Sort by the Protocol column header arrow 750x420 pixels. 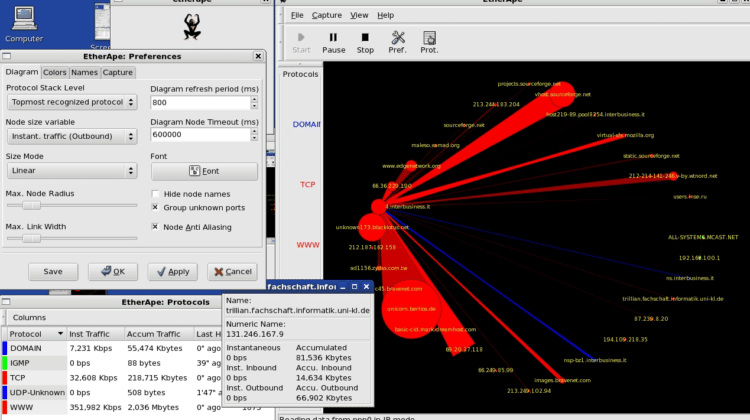(60, 333)
